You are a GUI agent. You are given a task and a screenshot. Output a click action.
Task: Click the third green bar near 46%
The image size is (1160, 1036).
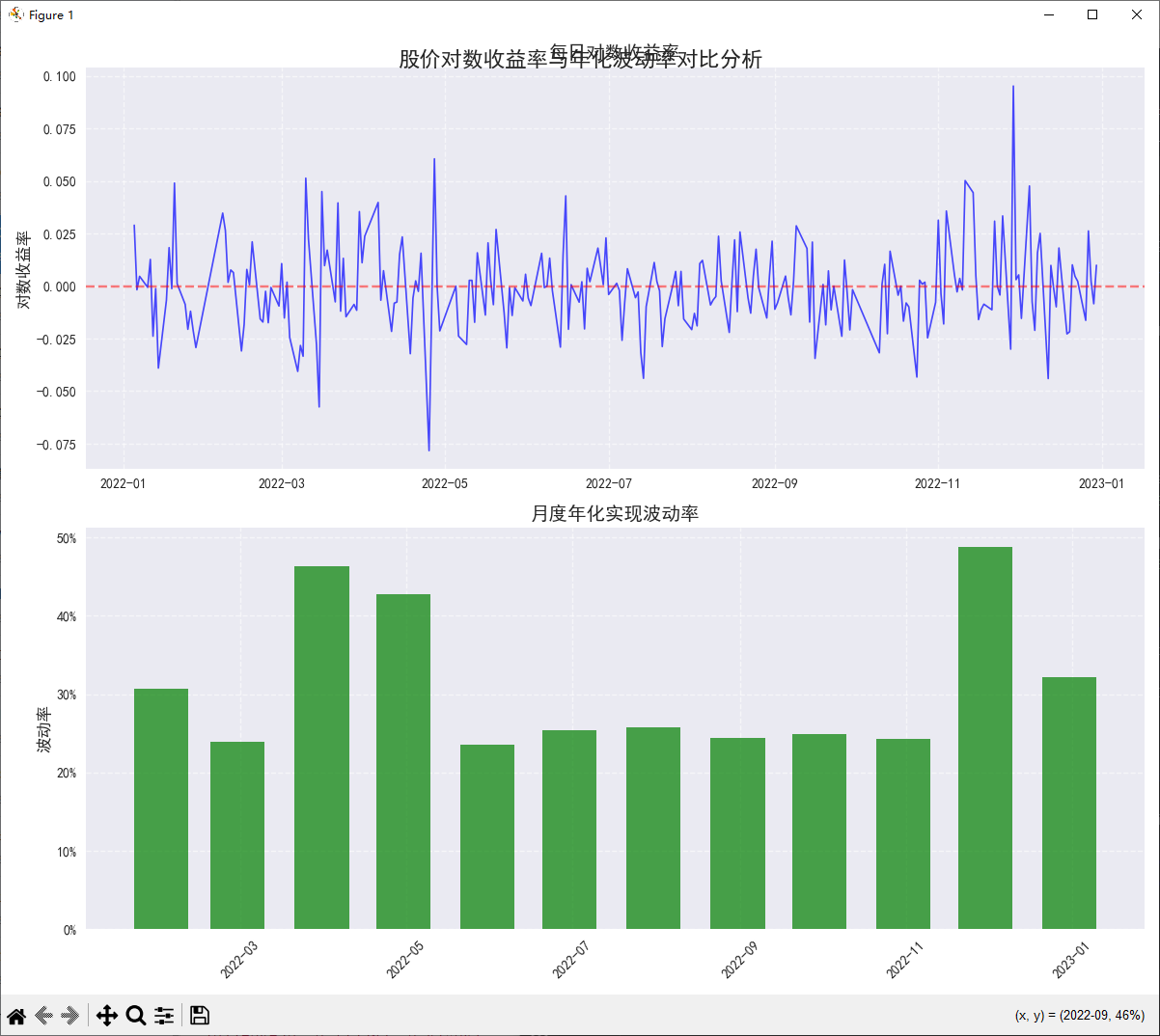pyautogui.click(x=321, y=748)
